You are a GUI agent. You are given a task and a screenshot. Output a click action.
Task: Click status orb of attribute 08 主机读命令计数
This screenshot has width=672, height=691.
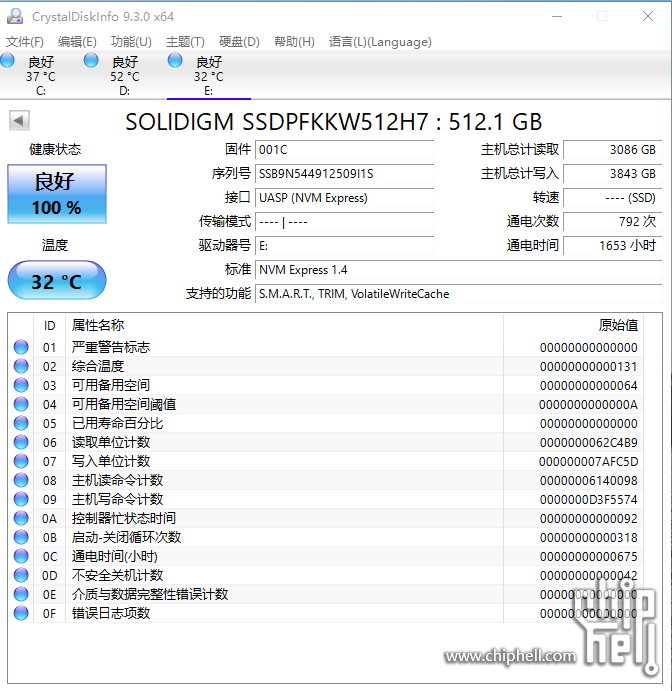pos(21,480)
